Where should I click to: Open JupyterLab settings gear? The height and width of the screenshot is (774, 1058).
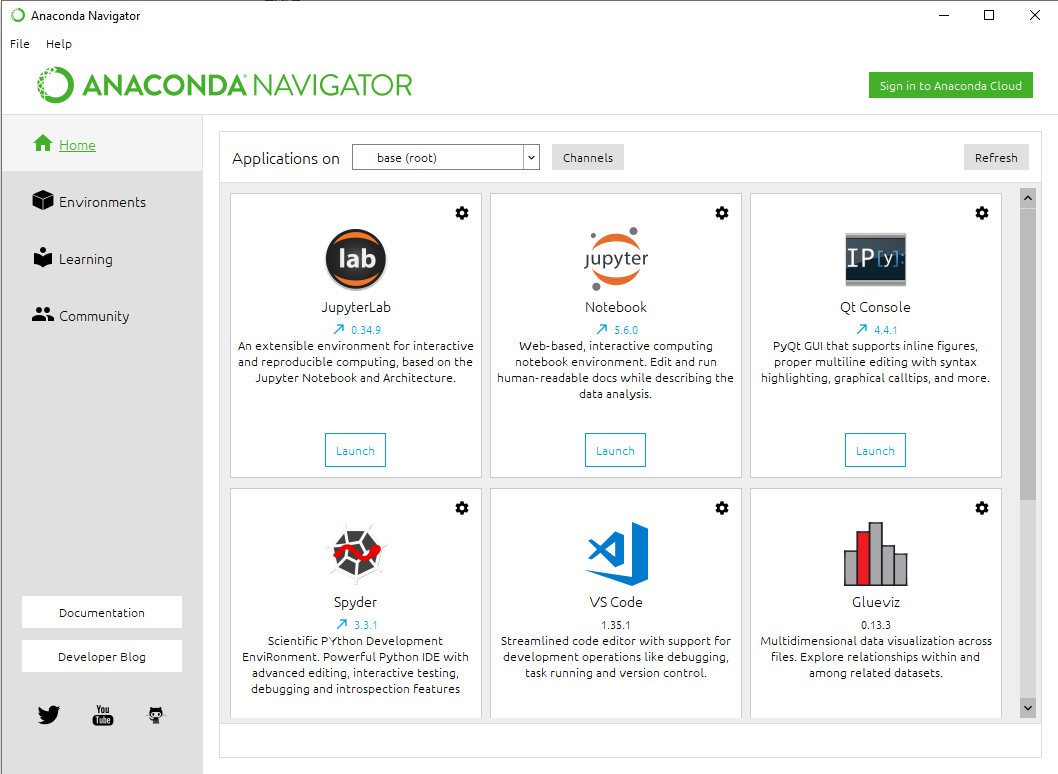[x=462, y=213]
